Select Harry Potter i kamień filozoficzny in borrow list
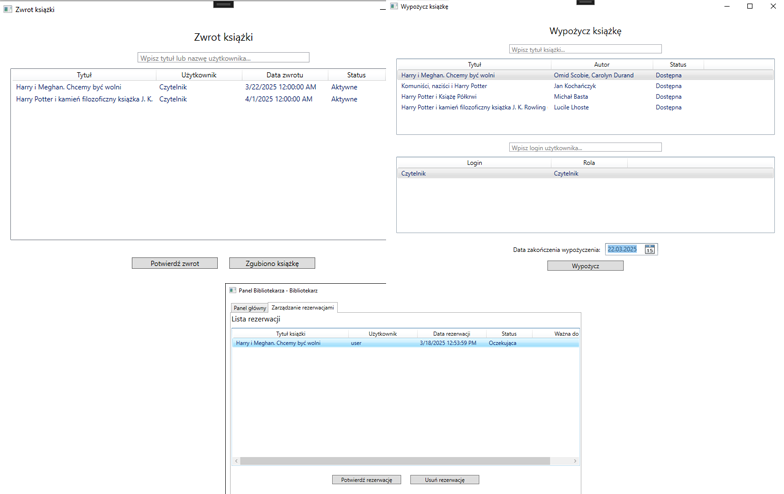Viewport: 784px width, 494px height. pos(585,108)
